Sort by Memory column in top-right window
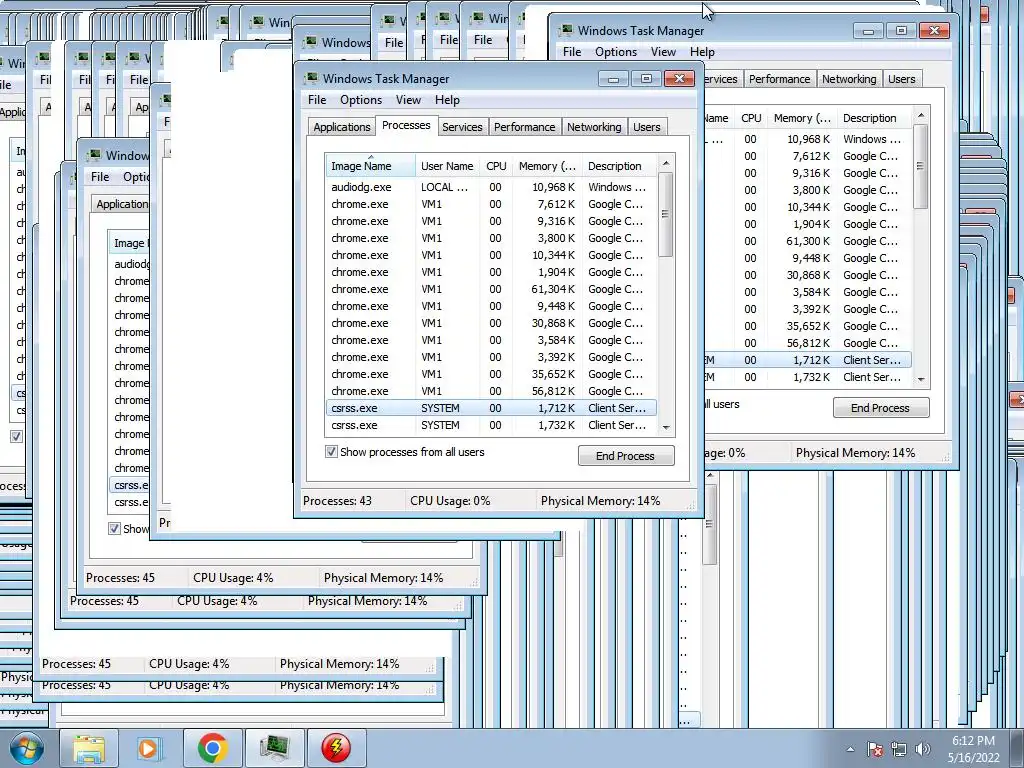This screenshot has height=768, width=1024. pyautogui.click(x=802, y=118)
